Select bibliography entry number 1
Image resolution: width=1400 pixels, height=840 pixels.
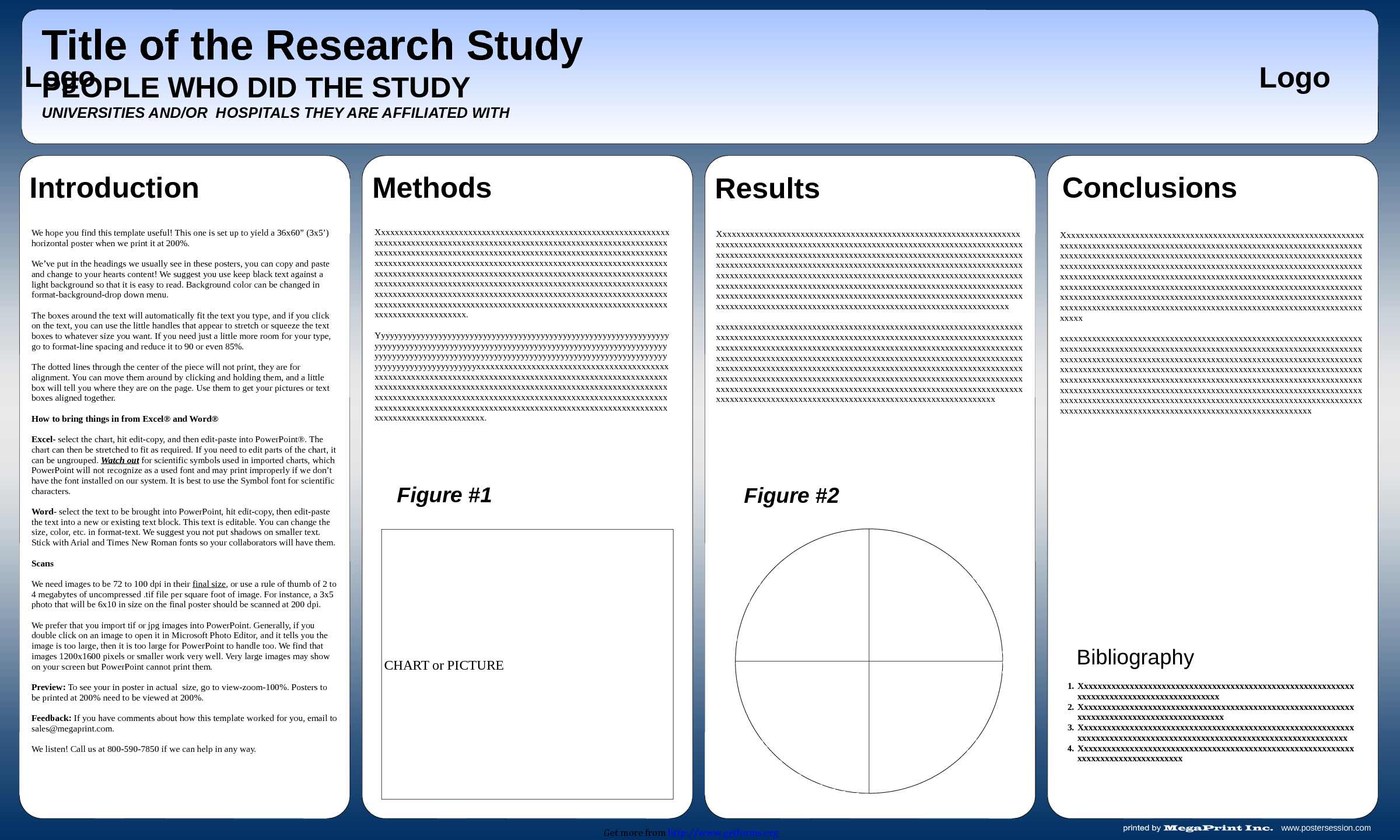tap(1210, 691)
